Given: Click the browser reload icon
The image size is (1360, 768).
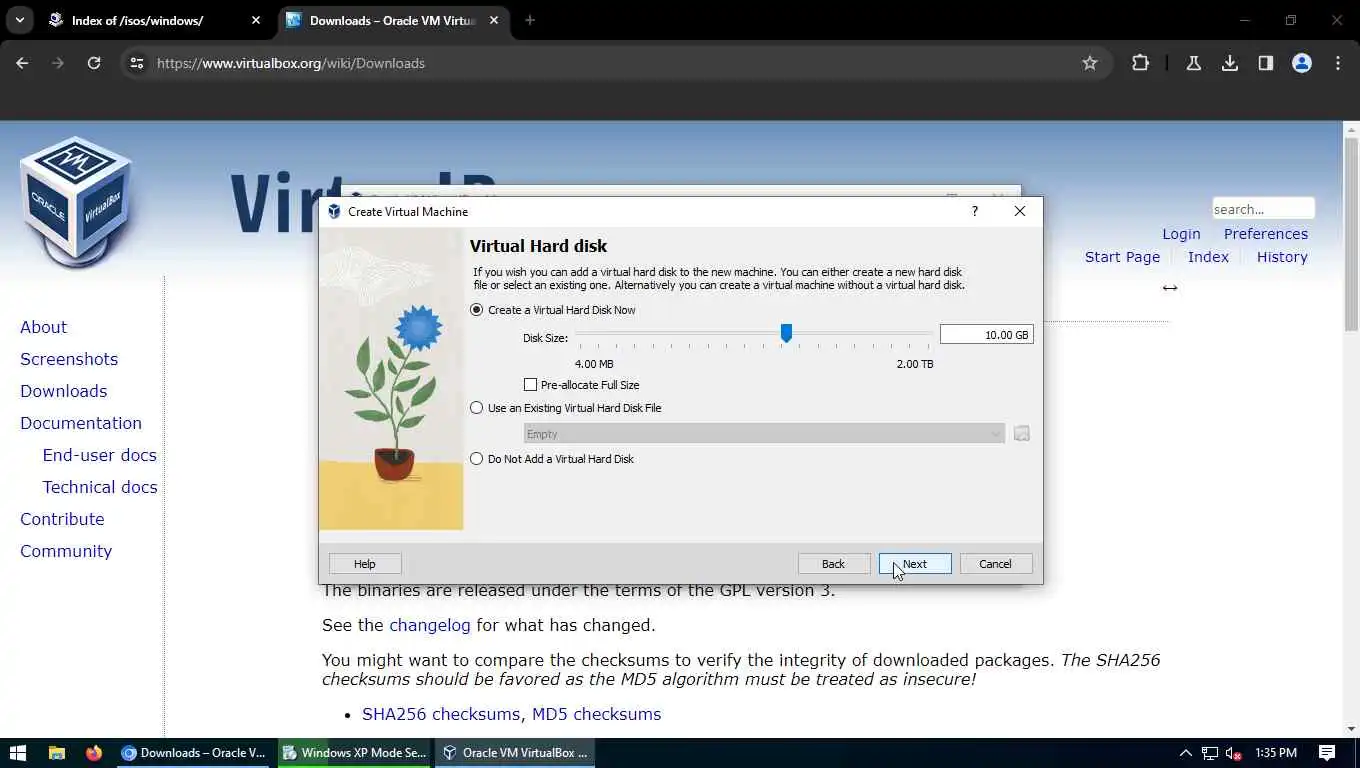Looking at the screenshot, I should tap(94, 63).
